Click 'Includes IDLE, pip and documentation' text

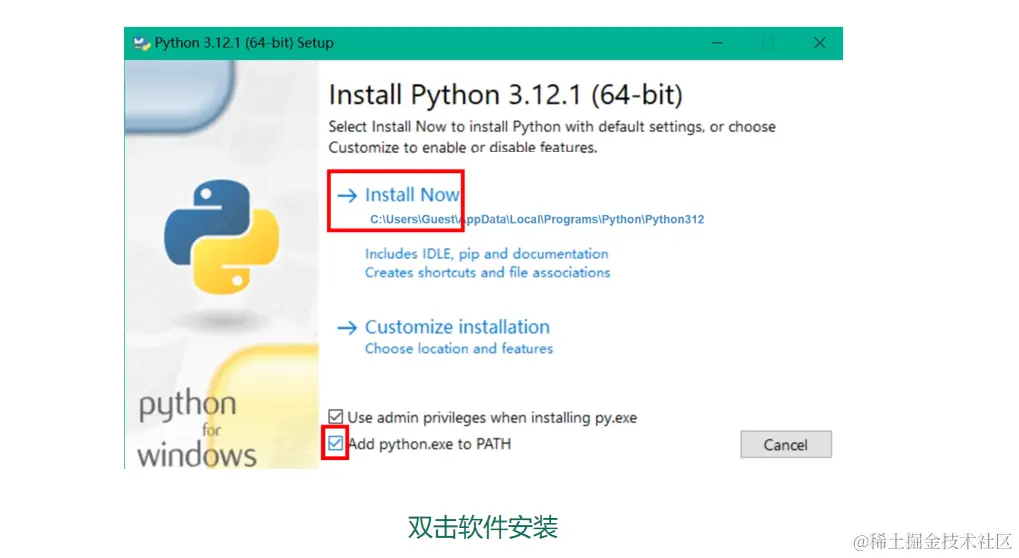[x=486, y=254]
